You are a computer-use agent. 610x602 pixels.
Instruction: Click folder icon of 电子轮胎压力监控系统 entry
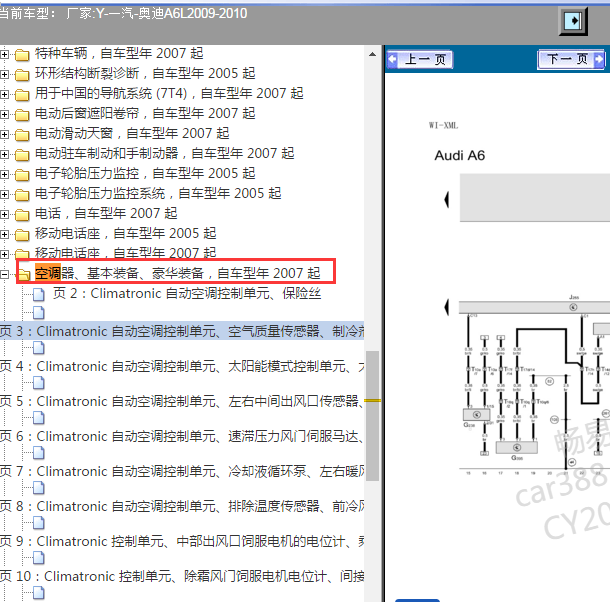click(22, 195)
